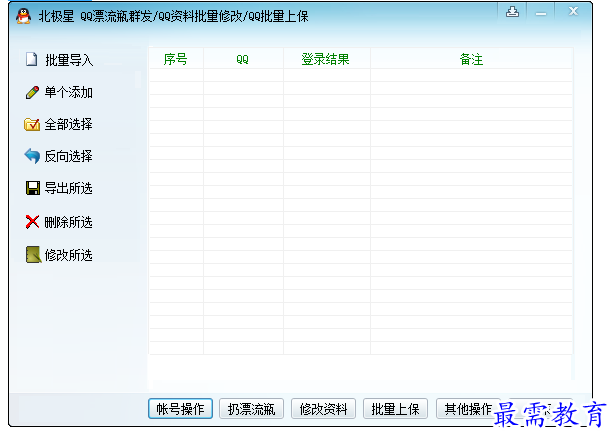The height and width of the screenshot is (446, 615).
Task: Sort by the 登录结果 column header
Action: (326, 59)
